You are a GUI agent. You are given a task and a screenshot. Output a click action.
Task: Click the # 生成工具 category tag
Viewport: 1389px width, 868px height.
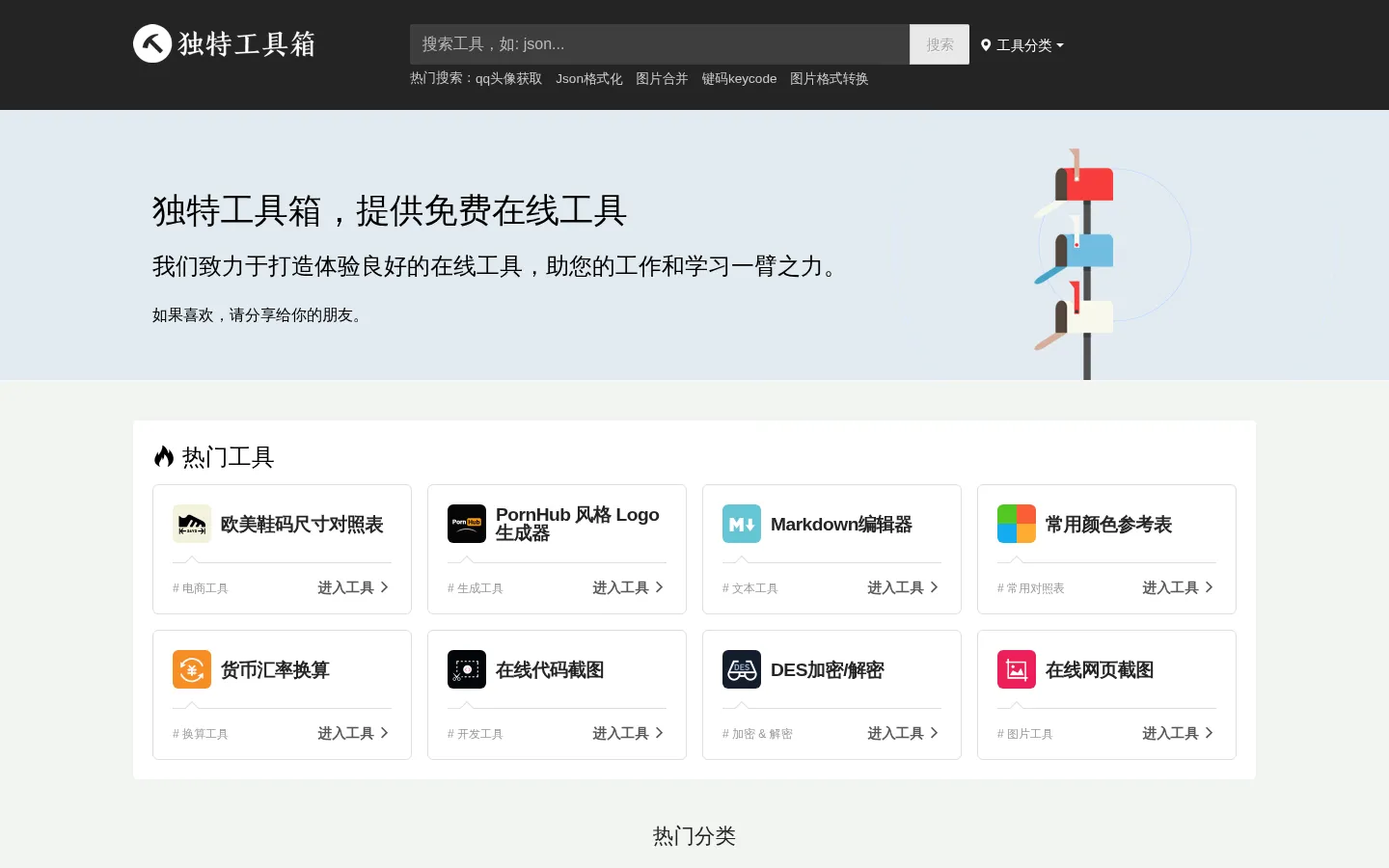click(x=476, y=588)
